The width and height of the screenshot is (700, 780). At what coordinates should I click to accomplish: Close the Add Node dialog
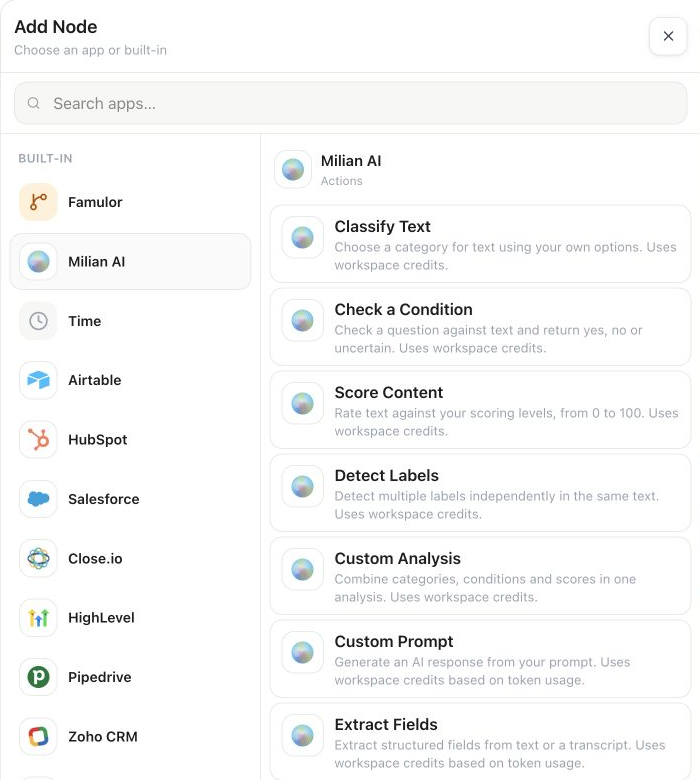tap(668, 36)
